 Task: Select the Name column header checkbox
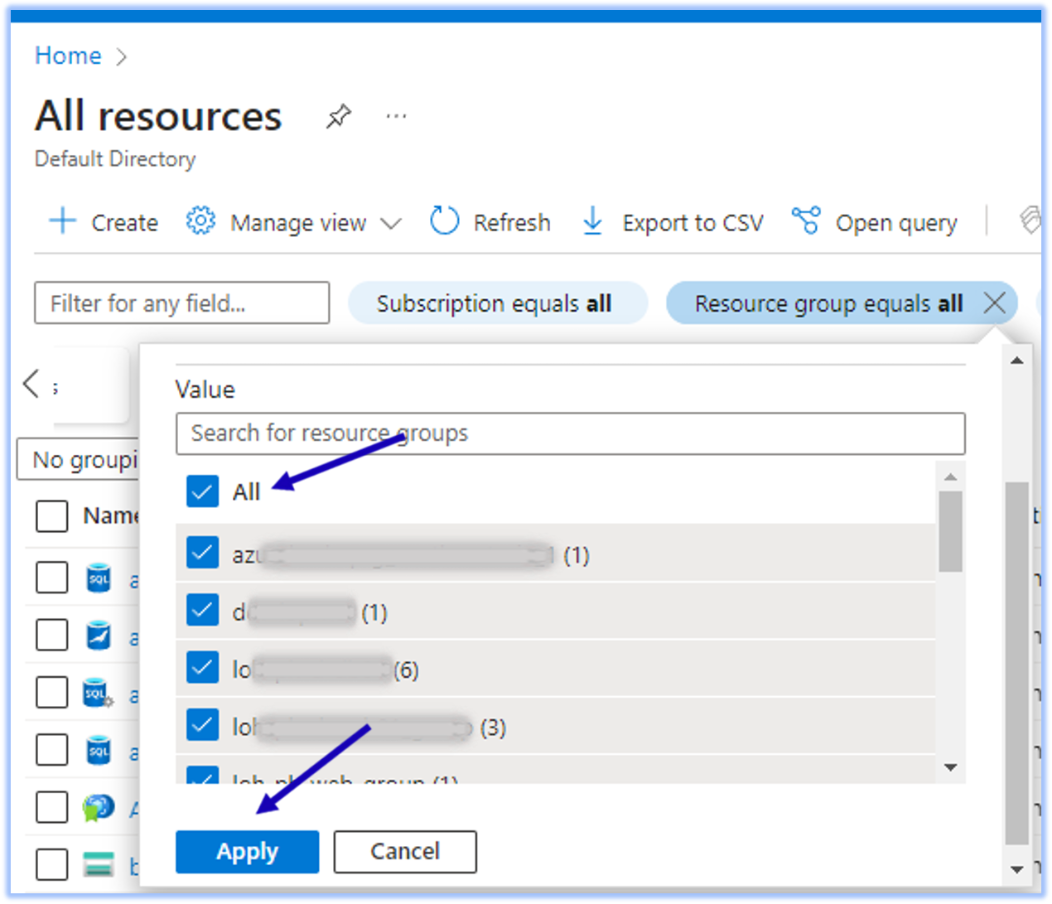click(x=52, y=516)
